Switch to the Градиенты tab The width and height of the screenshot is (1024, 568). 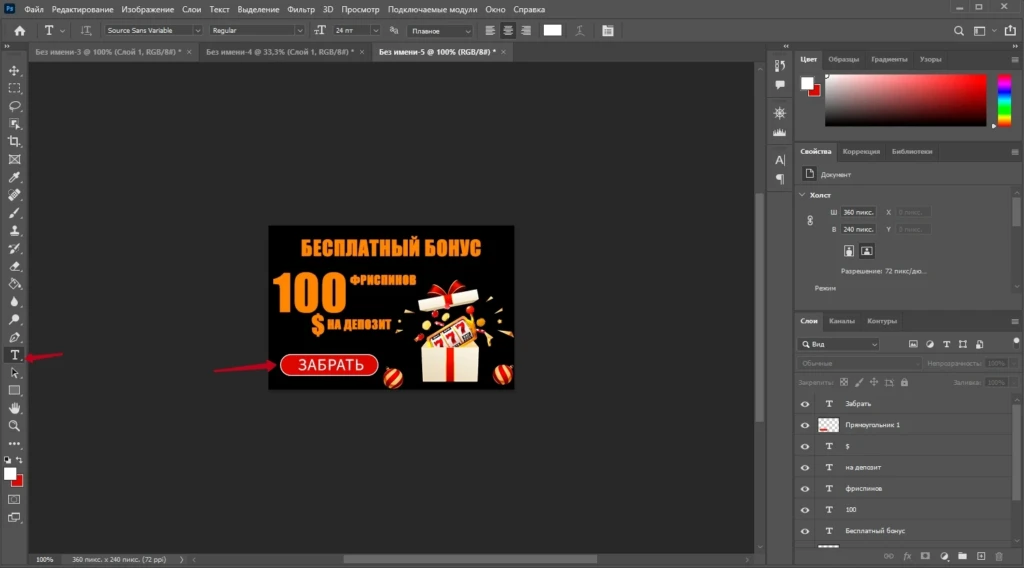pyautogui.click(x=889, y=59)
